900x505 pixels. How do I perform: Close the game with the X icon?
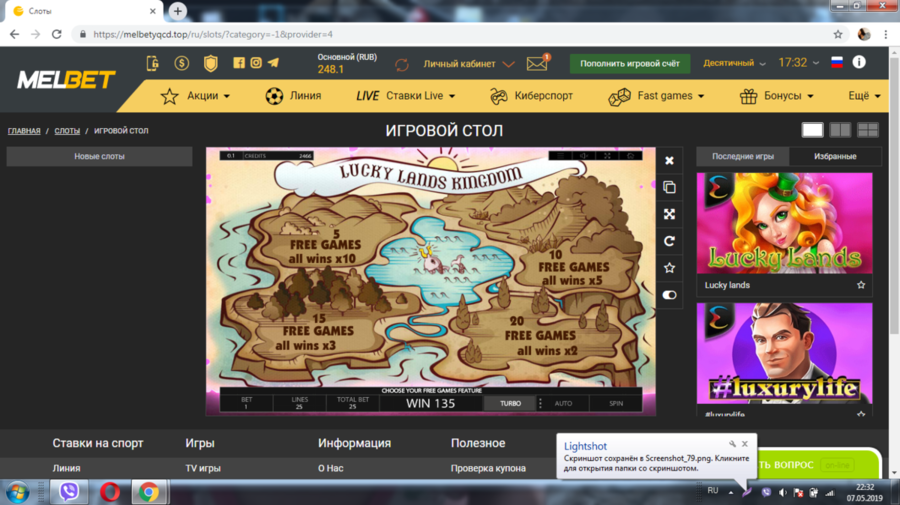click(x=669, y=161)
